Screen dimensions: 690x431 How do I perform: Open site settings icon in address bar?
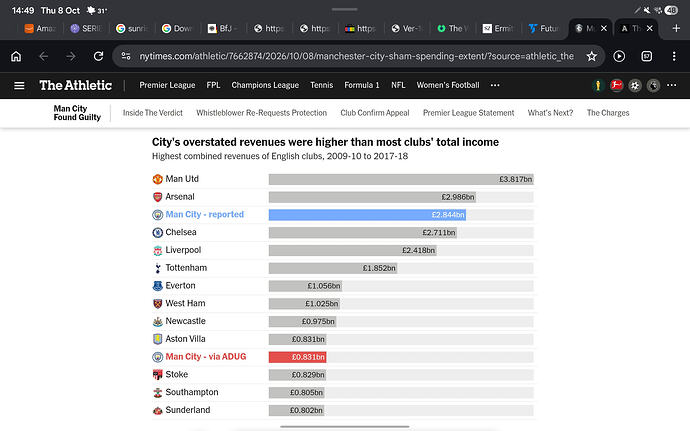[126, 56]
